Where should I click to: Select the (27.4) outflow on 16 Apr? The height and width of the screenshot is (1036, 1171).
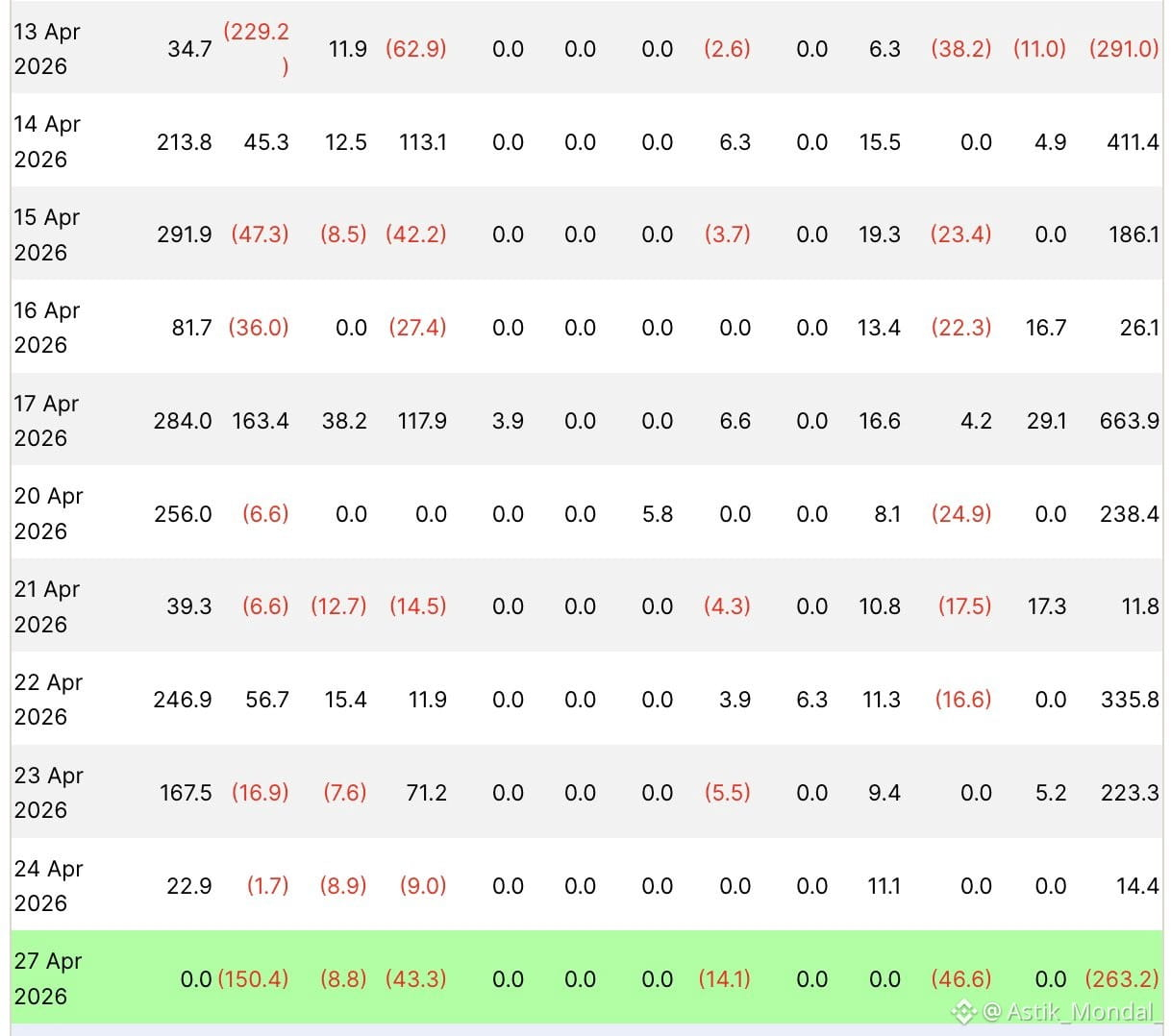click(417, 328)
